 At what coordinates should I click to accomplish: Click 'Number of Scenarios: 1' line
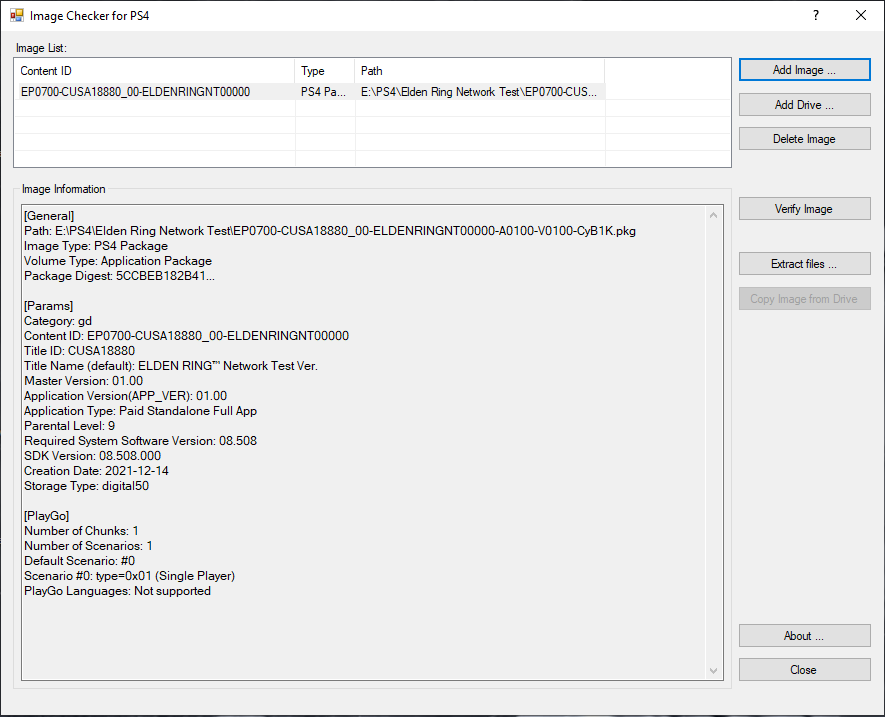[88, 546]
